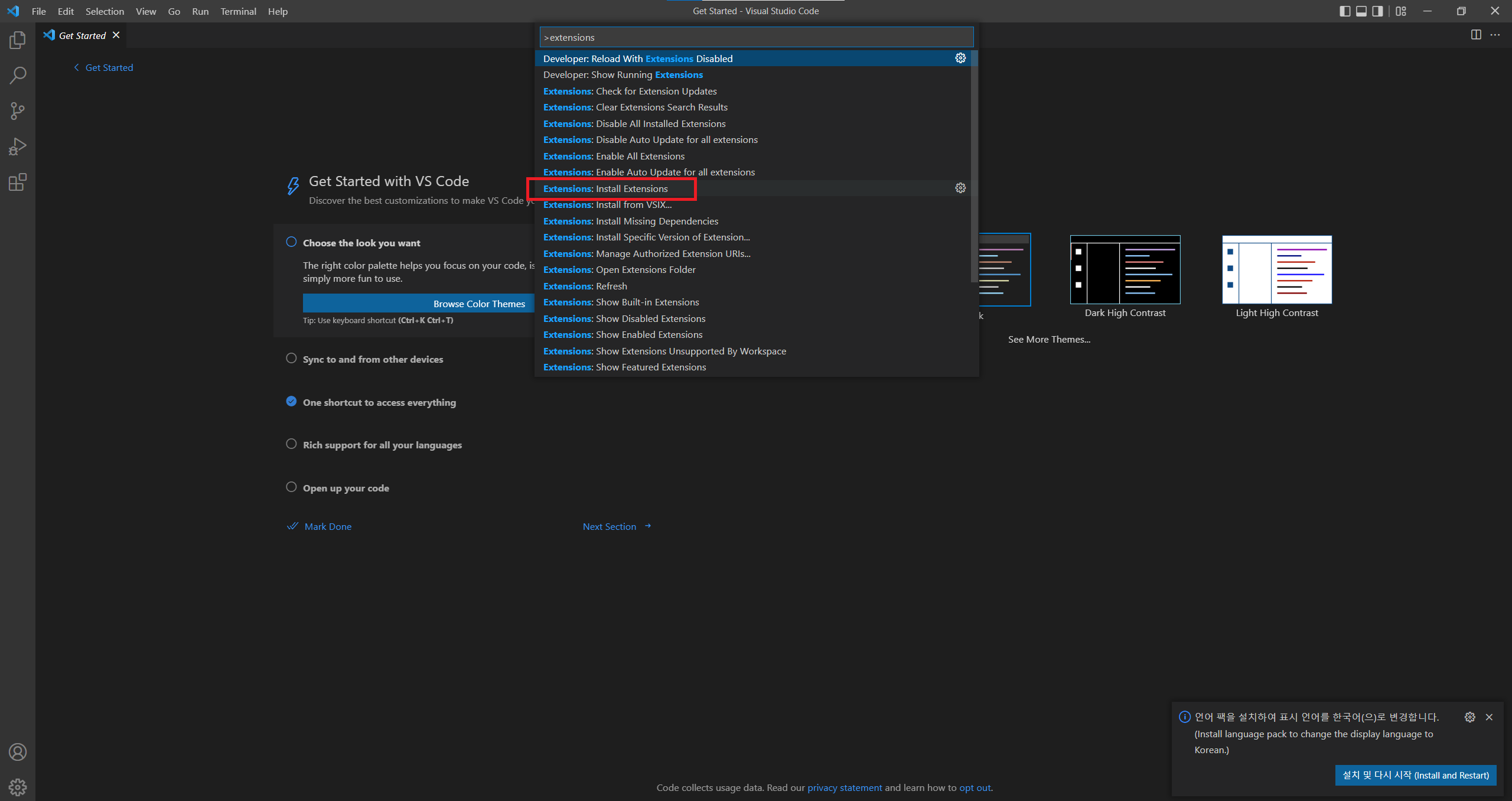Open Source Control view icon
Viewport: 1512px width, 801px height.
[18, 111]
